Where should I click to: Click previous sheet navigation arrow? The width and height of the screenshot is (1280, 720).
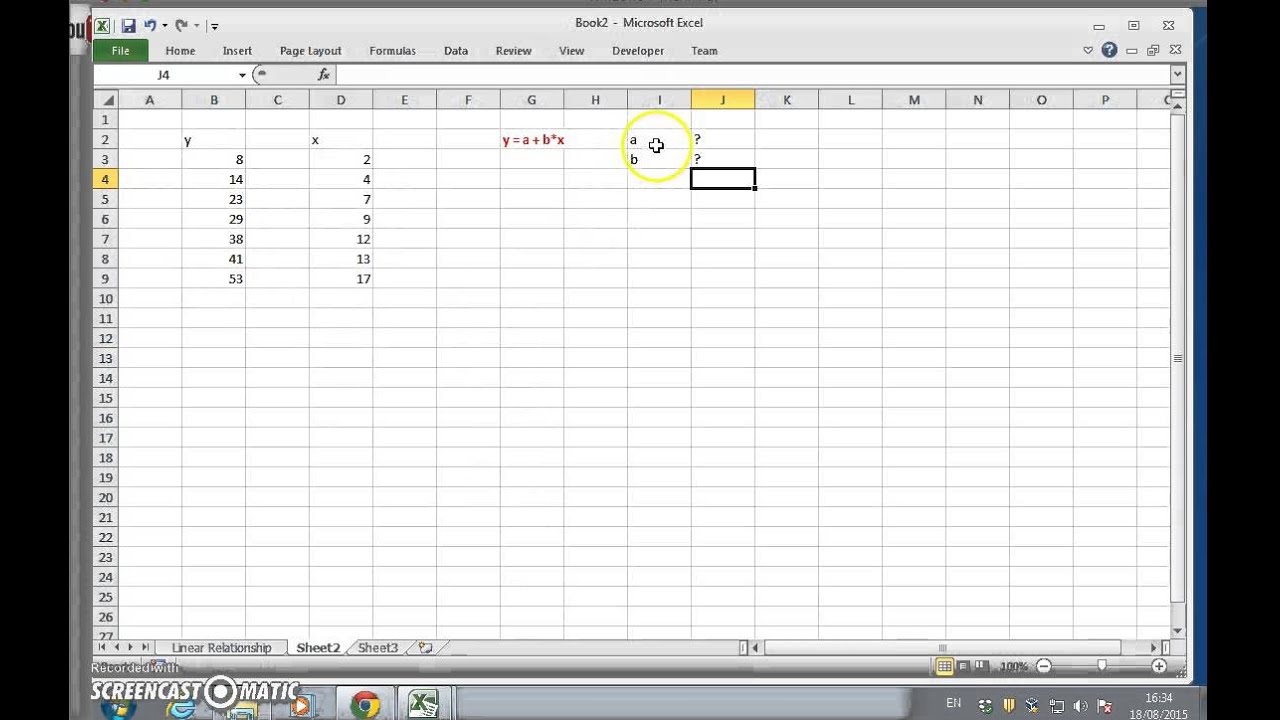point(116,648)
